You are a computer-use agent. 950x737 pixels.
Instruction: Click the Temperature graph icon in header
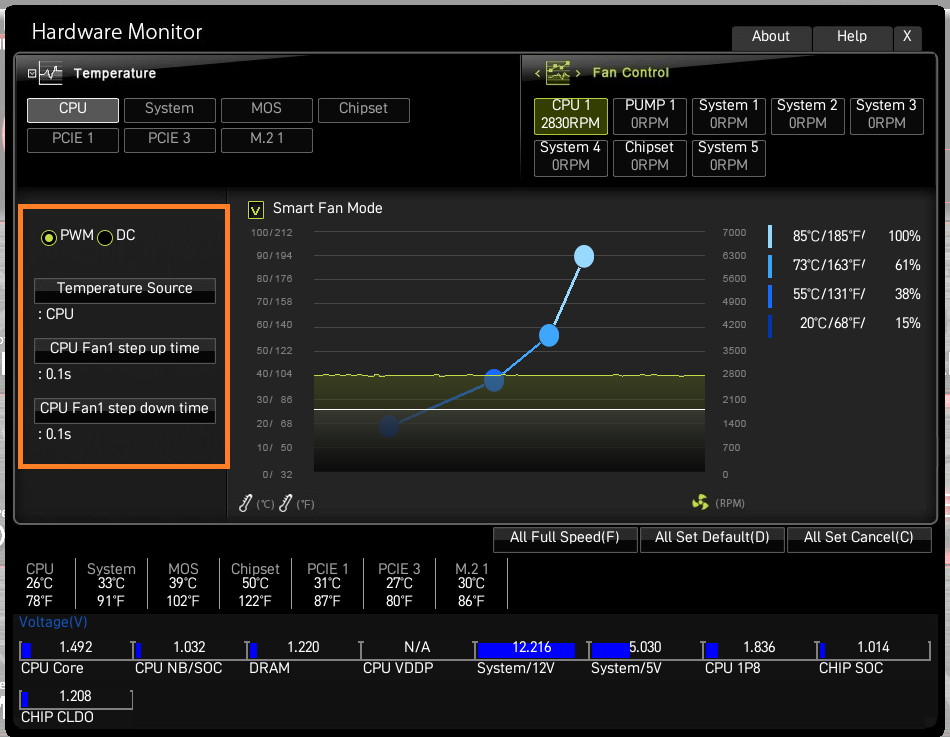tap(50, 73)
